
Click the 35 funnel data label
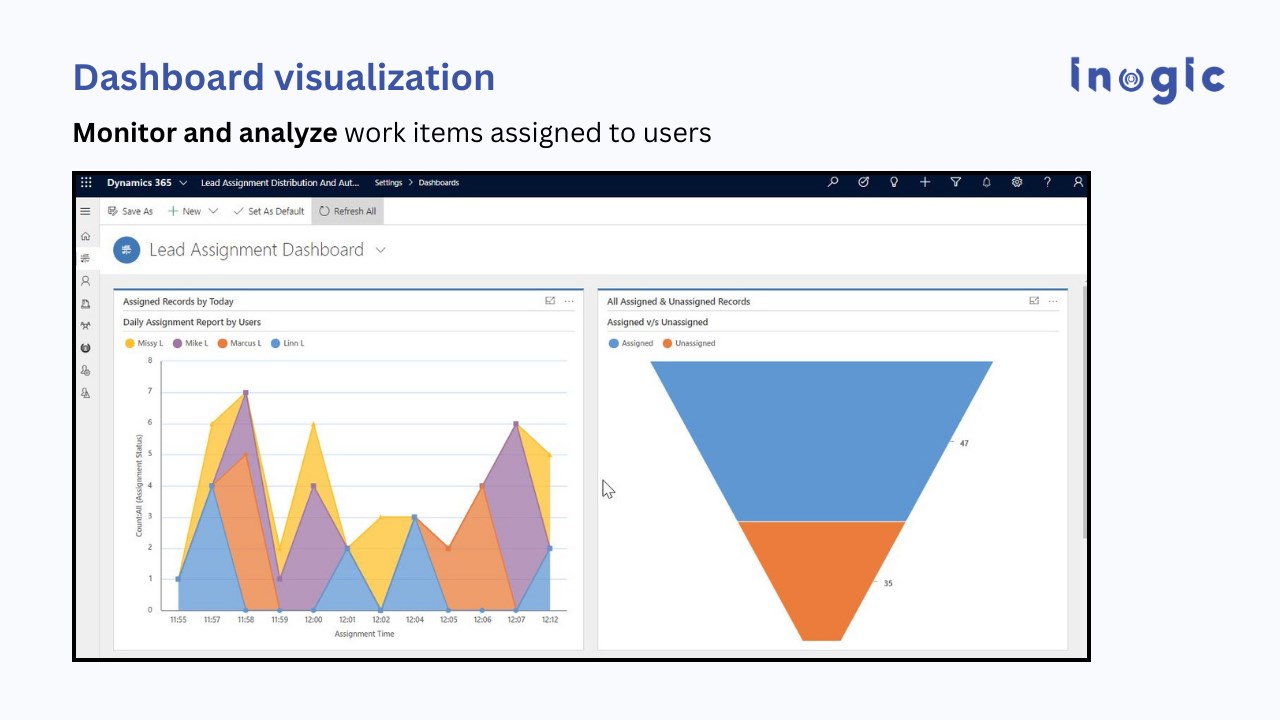click(888, 583)
